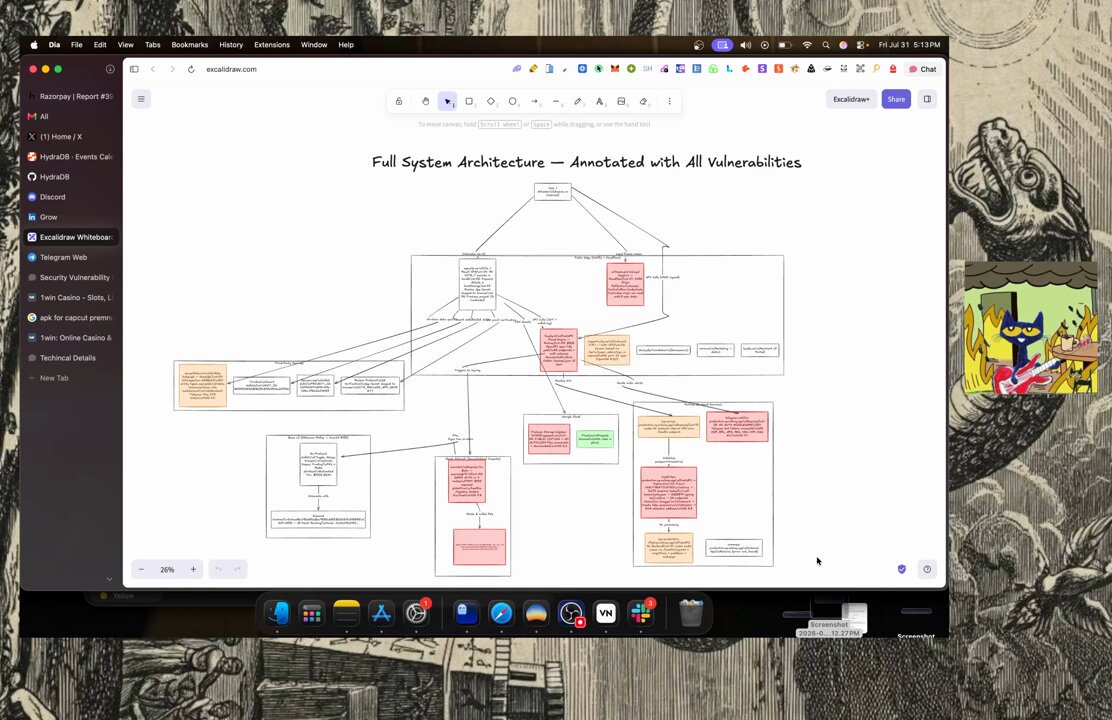Choose the Insert image tool
The image size is (1112, 720).
pos(621,101)
